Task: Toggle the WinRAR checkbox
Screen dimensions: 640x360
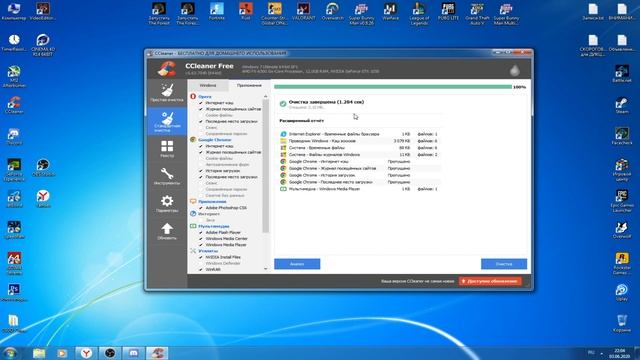Action: point(201,269)
